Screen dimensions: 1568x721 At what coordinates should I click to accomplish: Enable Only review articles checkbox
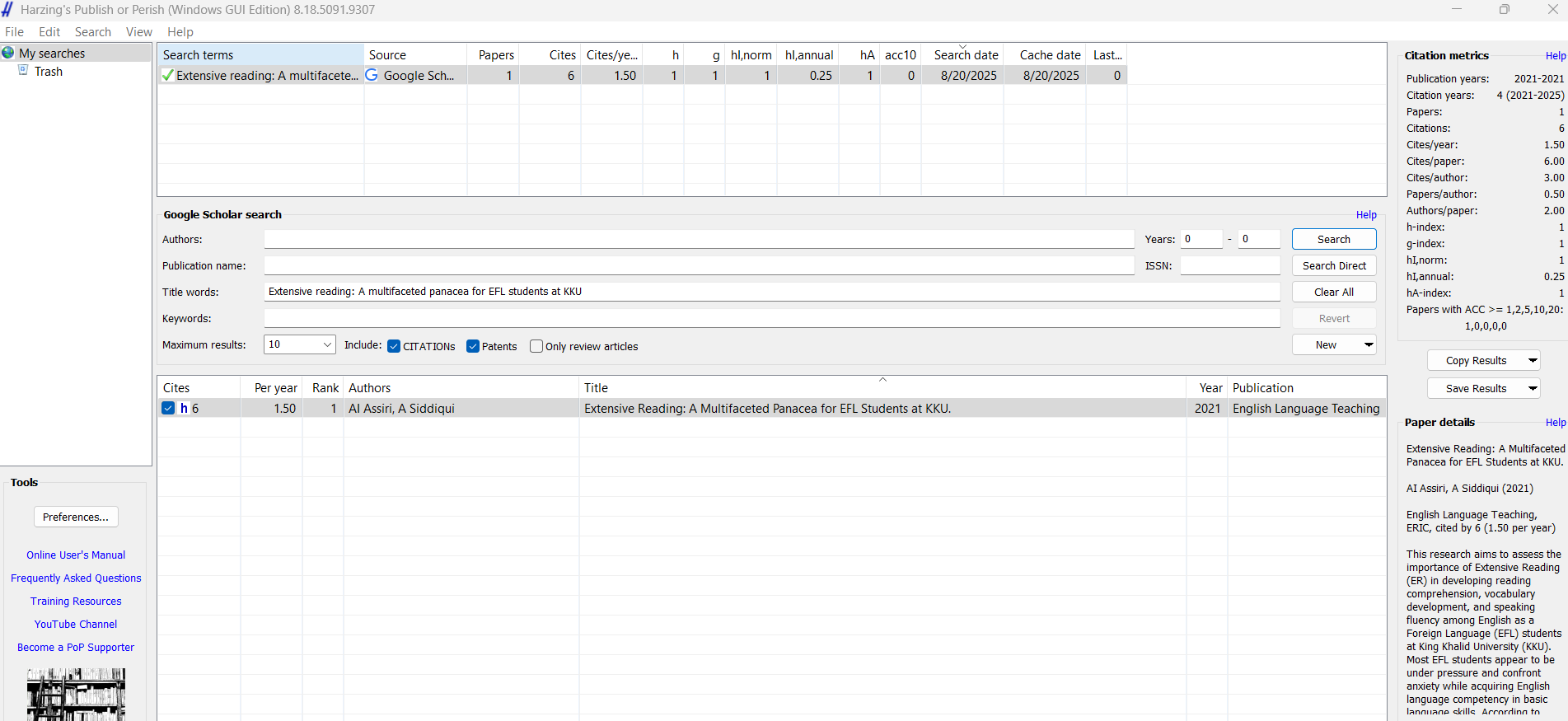(536, 346)
